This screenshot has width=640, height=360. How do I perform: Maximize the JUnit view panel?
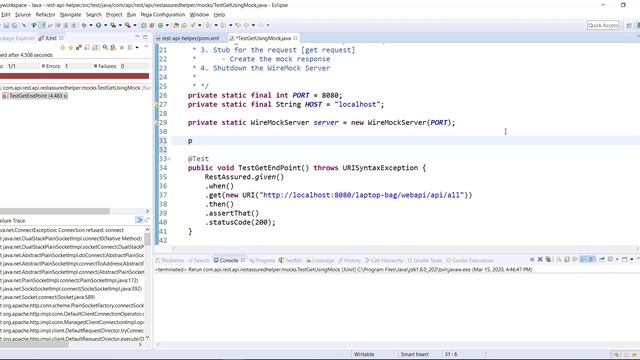pos(145,37)
